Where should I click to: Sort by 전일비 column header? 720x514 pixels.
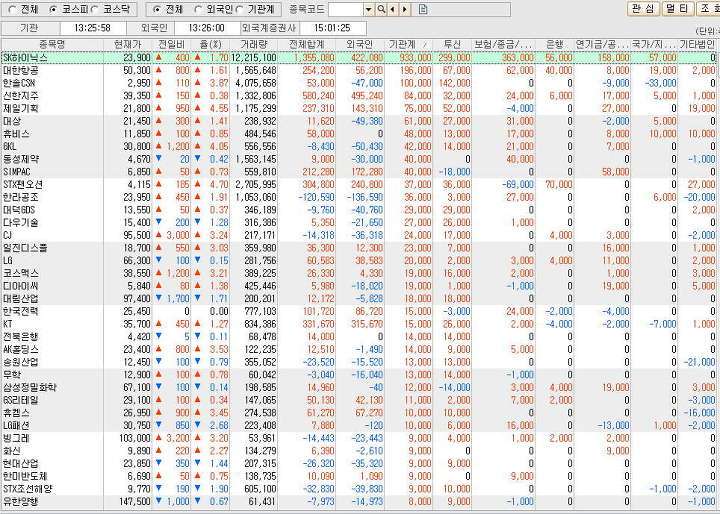[171, 45]
